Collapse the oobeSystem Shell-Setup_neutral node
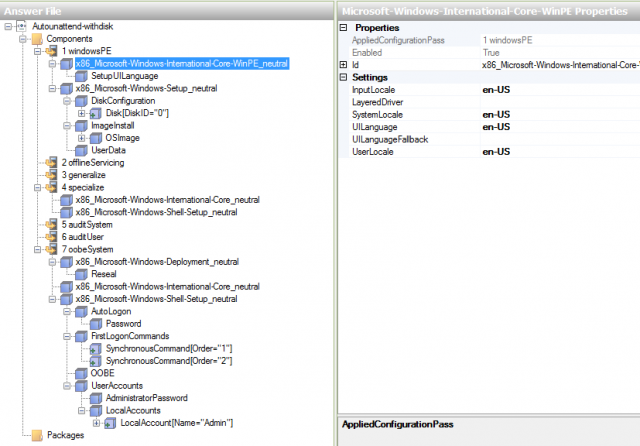640x446 pixels. tap(52, 299)
